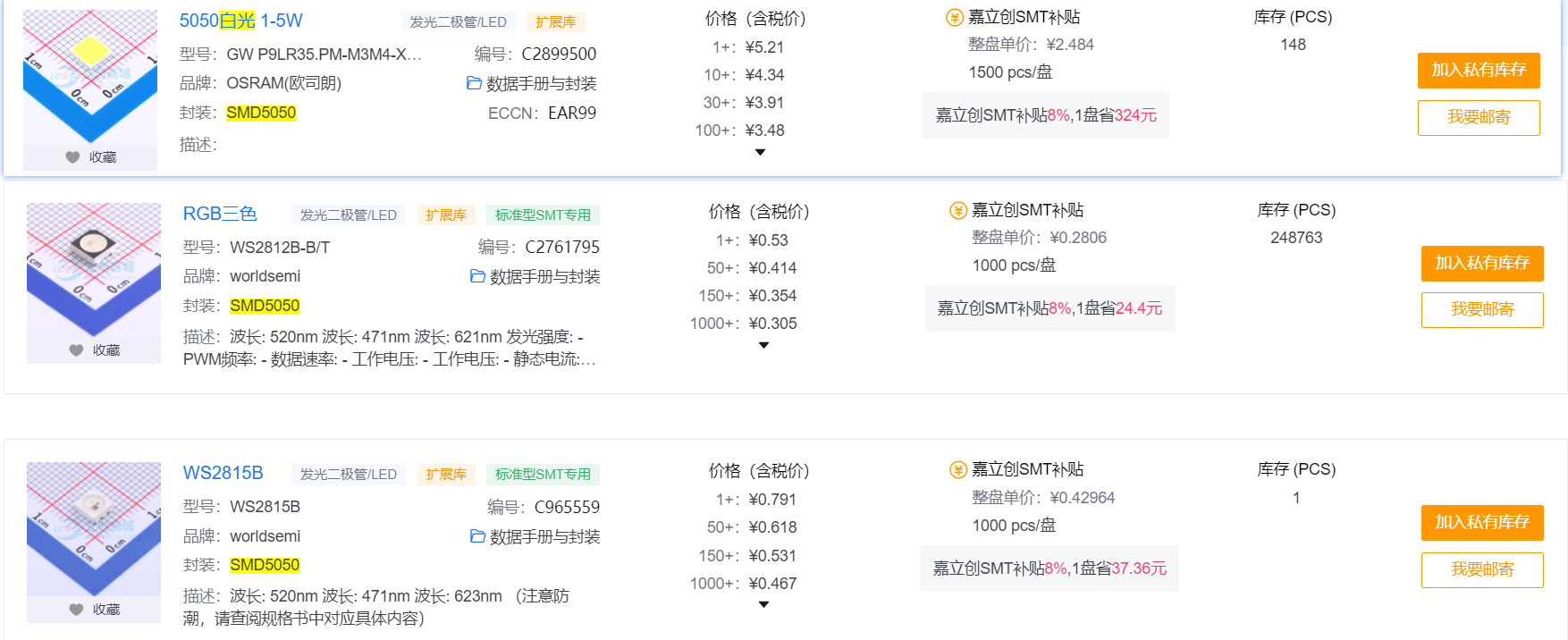
Task: Click the ¥0.305 price for 1000+
Action: click(772, 324)
